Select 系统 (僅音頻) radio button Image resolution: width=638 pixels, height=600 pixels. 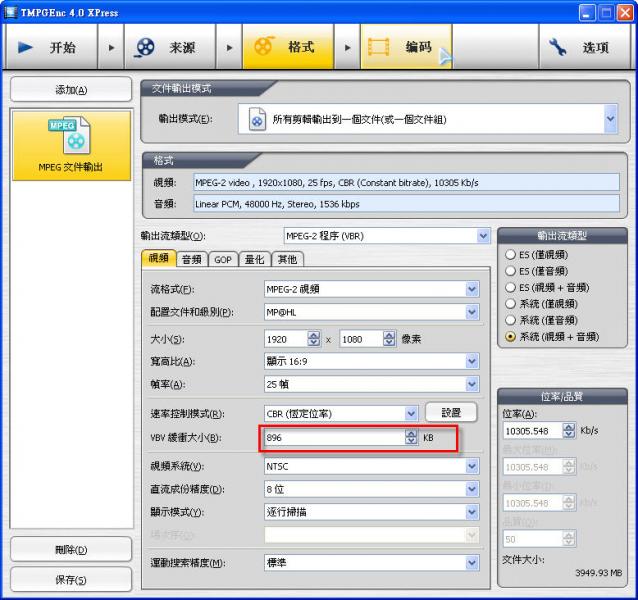click(x=511, y=320)
